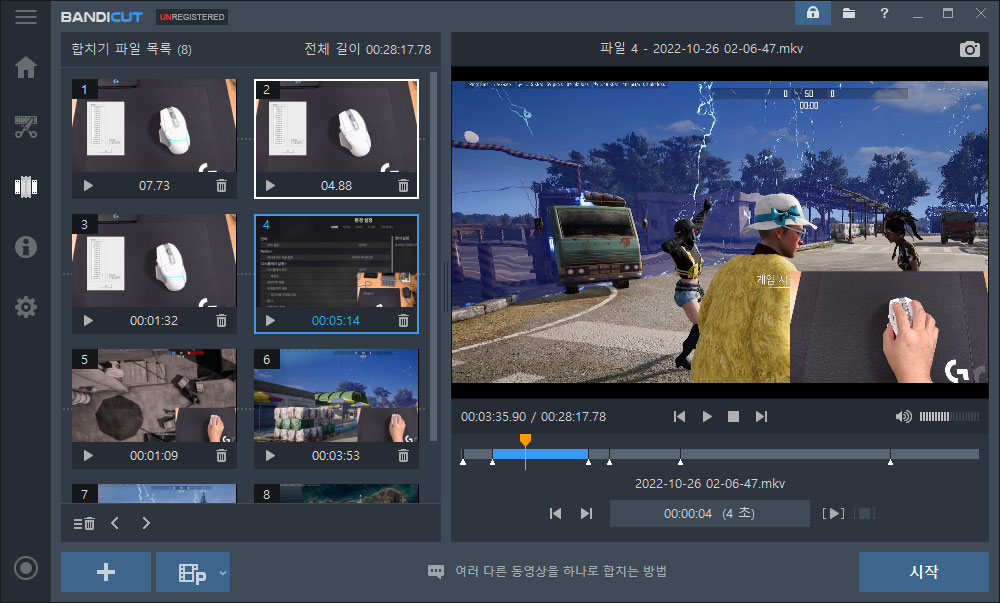Select clip 3 thumbnail
Viewport: 1000px width, 603px height.
154,261
